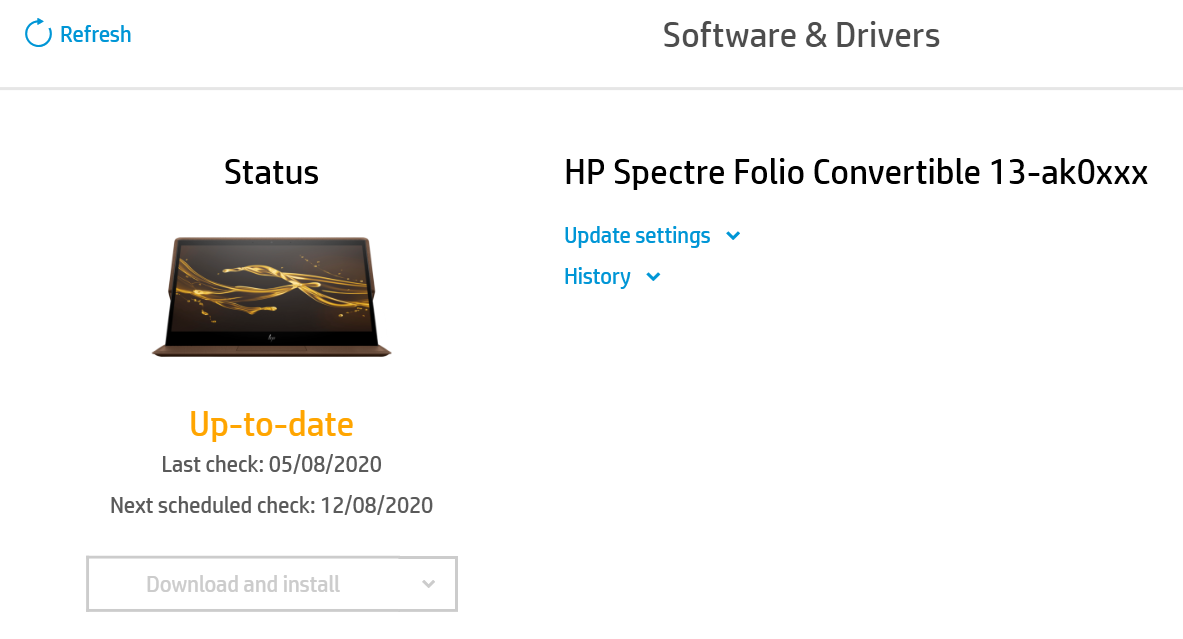The height and width of the screenshot is (639, 1183).
Task: Open the Download and install dropdown options
Action: tap(428, 583)
